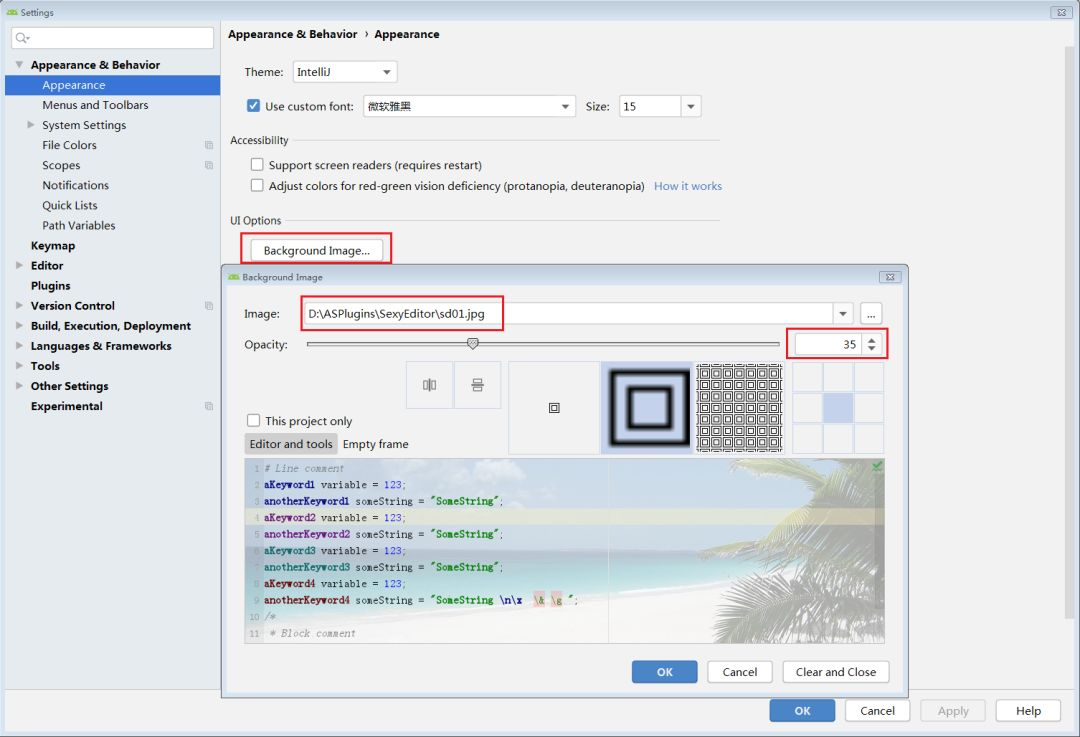
Task: Click the Scopes project-level icon
Action: [209, 165]
